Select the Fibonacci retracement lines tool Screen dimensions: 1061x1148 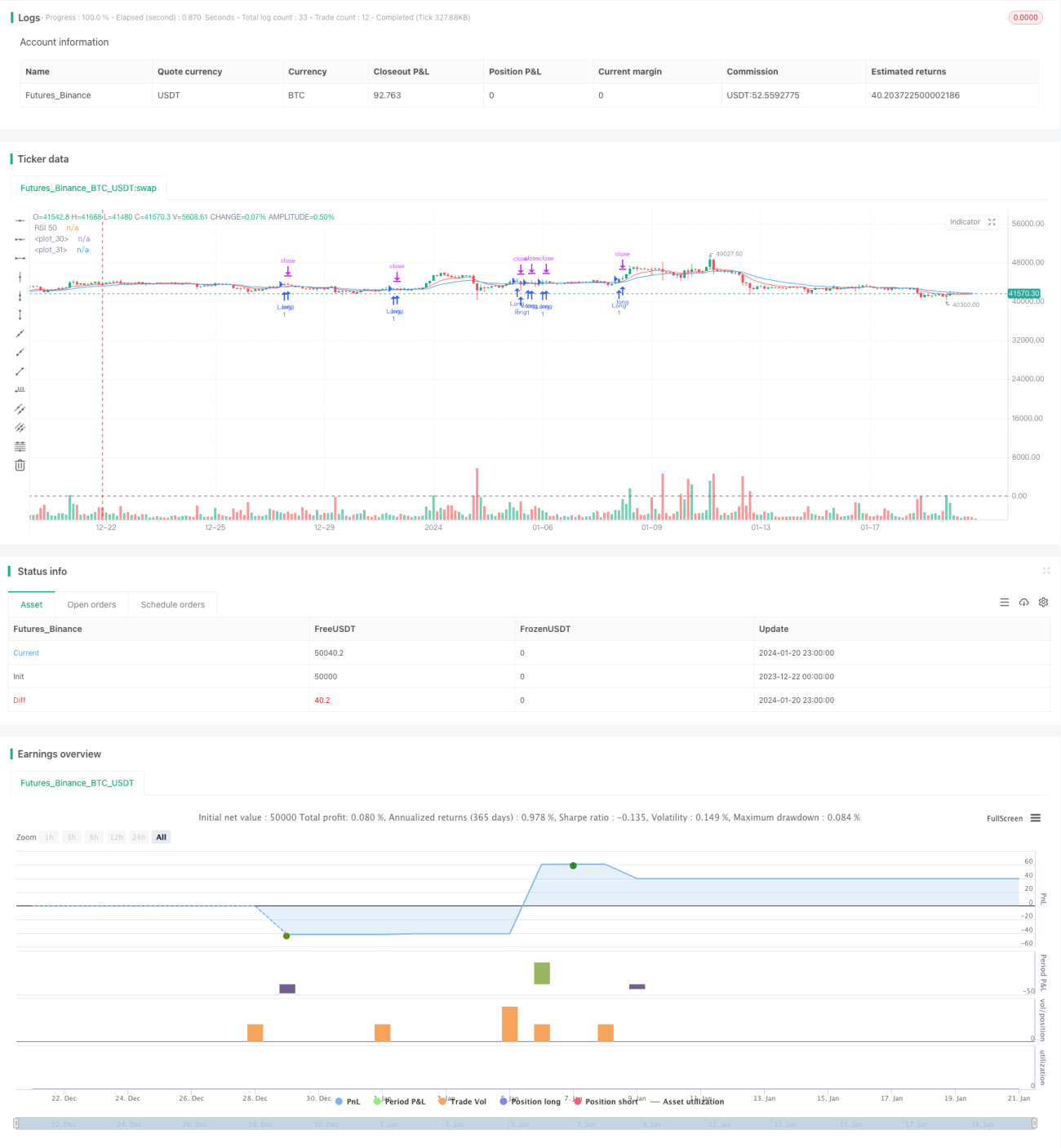pyautogui.click(x=20, y=446)
